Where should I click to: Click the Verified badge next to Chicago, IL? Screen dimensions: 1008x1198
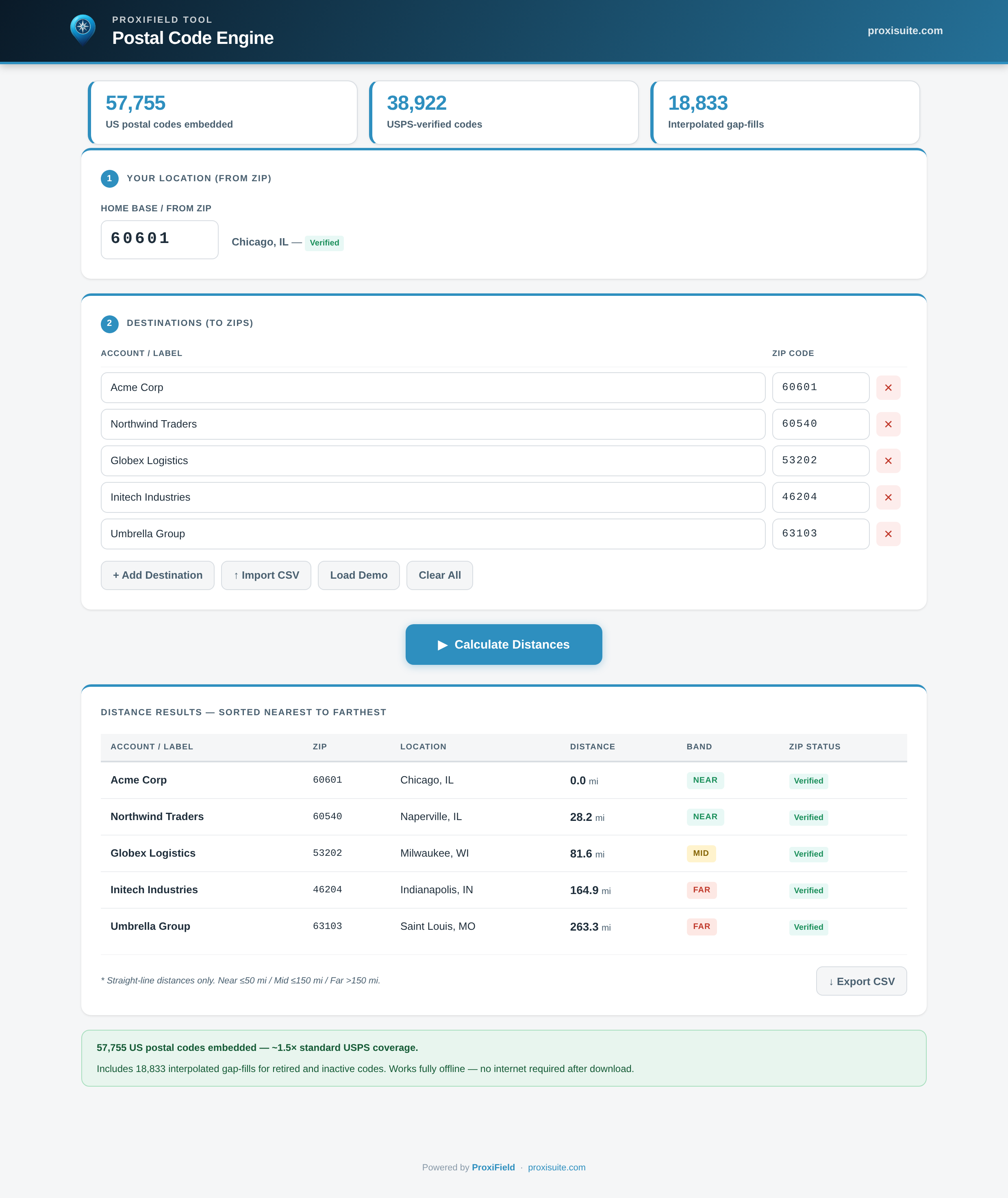324,243
